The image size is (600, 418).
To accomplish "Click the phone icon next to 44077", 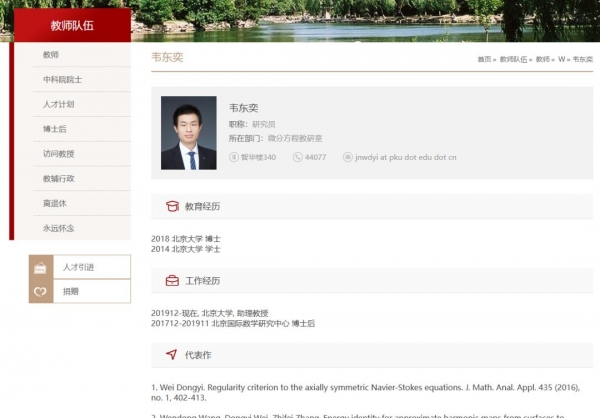I will click(x=298, y=157).
